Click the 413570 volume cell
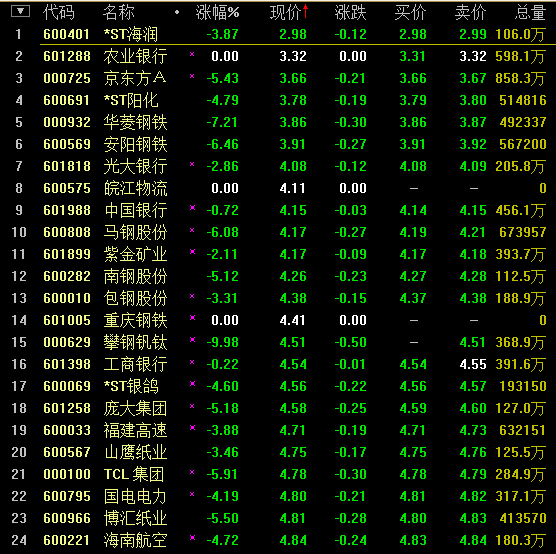This screenshot has height=554, width=556. coord(523,518)
